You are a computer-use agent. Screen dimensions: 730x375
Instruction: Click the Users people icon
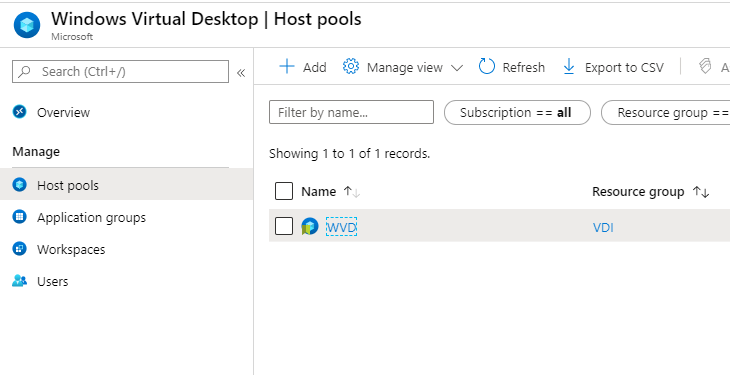20,281
